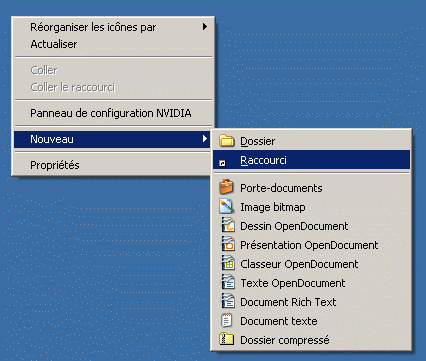Choose the Document texte entry label
The image size is (426, 361).
(279, 321)
